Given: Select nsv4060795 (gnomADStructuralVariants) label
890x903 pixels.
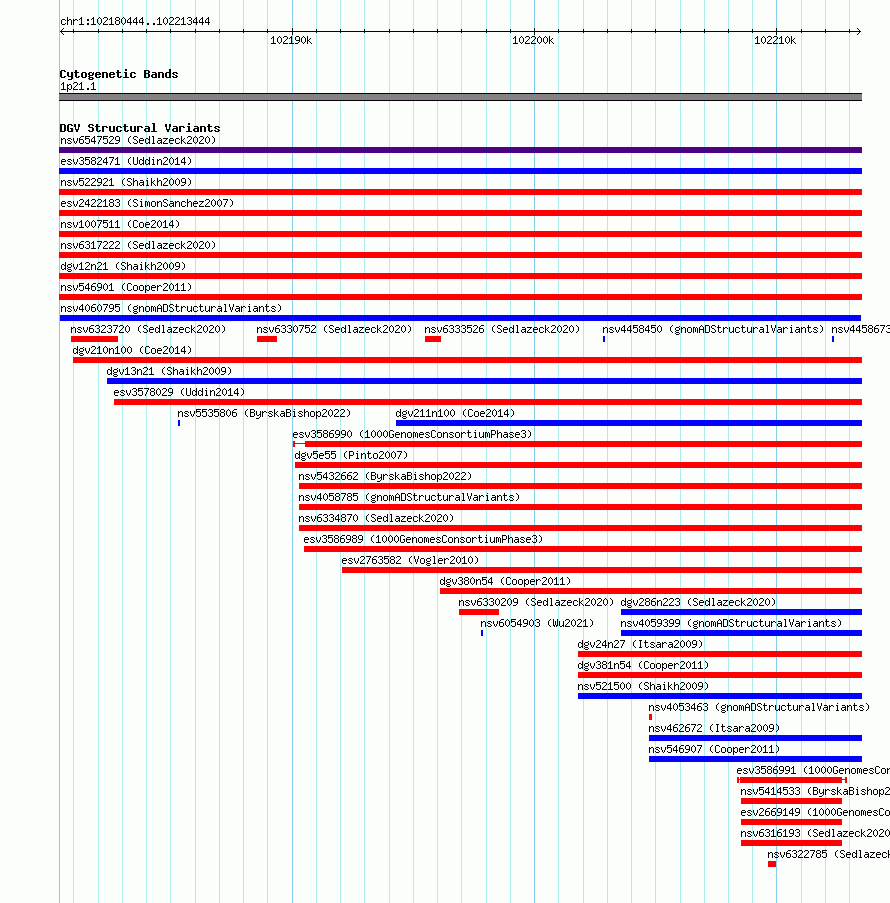Looking at the screenshot, I should pos(171,308).
